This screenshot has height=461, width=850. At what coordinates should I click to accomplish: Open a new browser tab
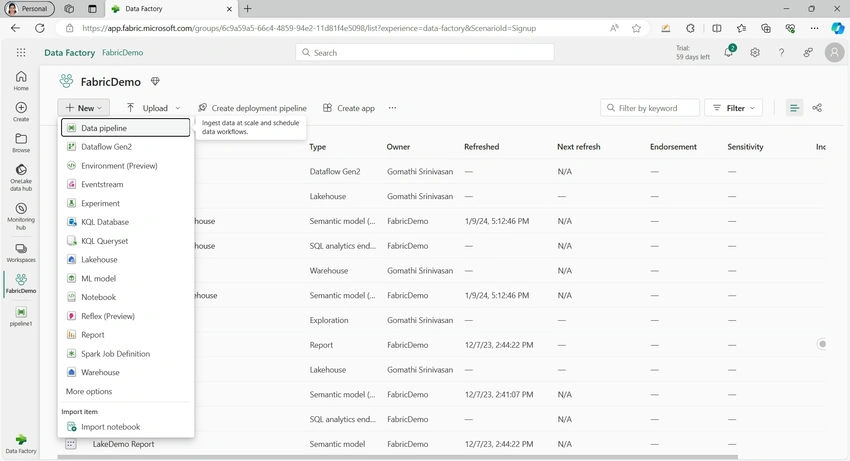click(247, 9)
